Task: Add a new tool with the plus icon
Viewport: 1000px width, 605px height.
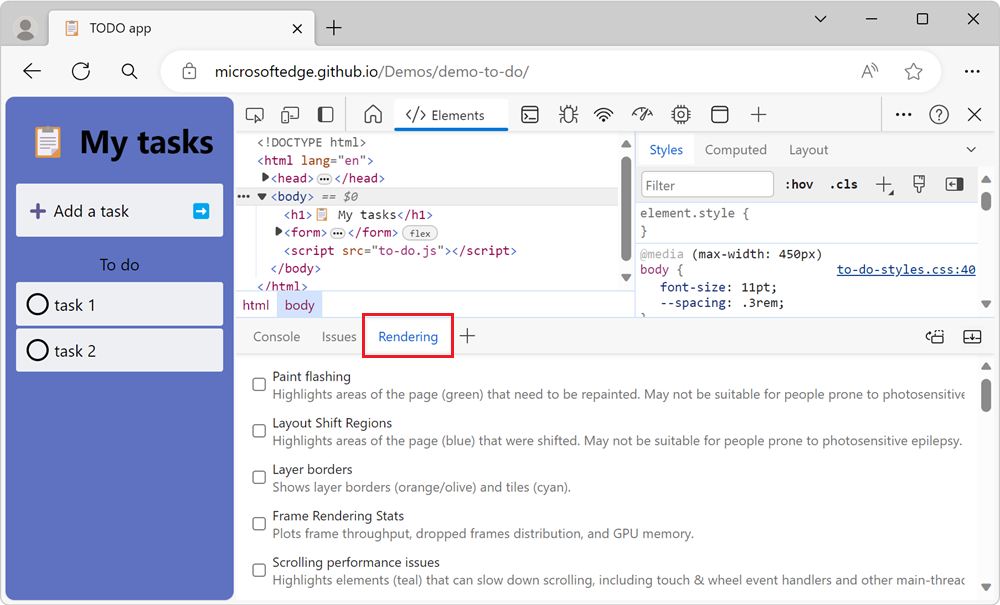Action: tap(758, 114)
